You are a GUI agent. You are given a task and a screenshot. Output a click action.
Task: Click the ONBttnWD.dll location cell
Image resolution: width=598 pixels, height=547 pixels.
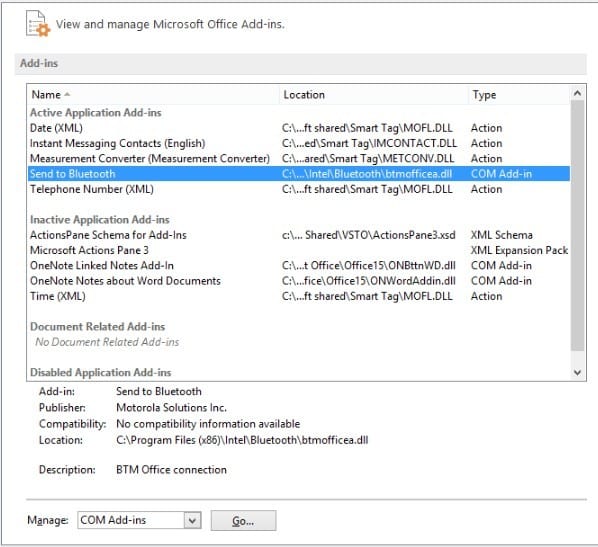[x=368, y=265]
